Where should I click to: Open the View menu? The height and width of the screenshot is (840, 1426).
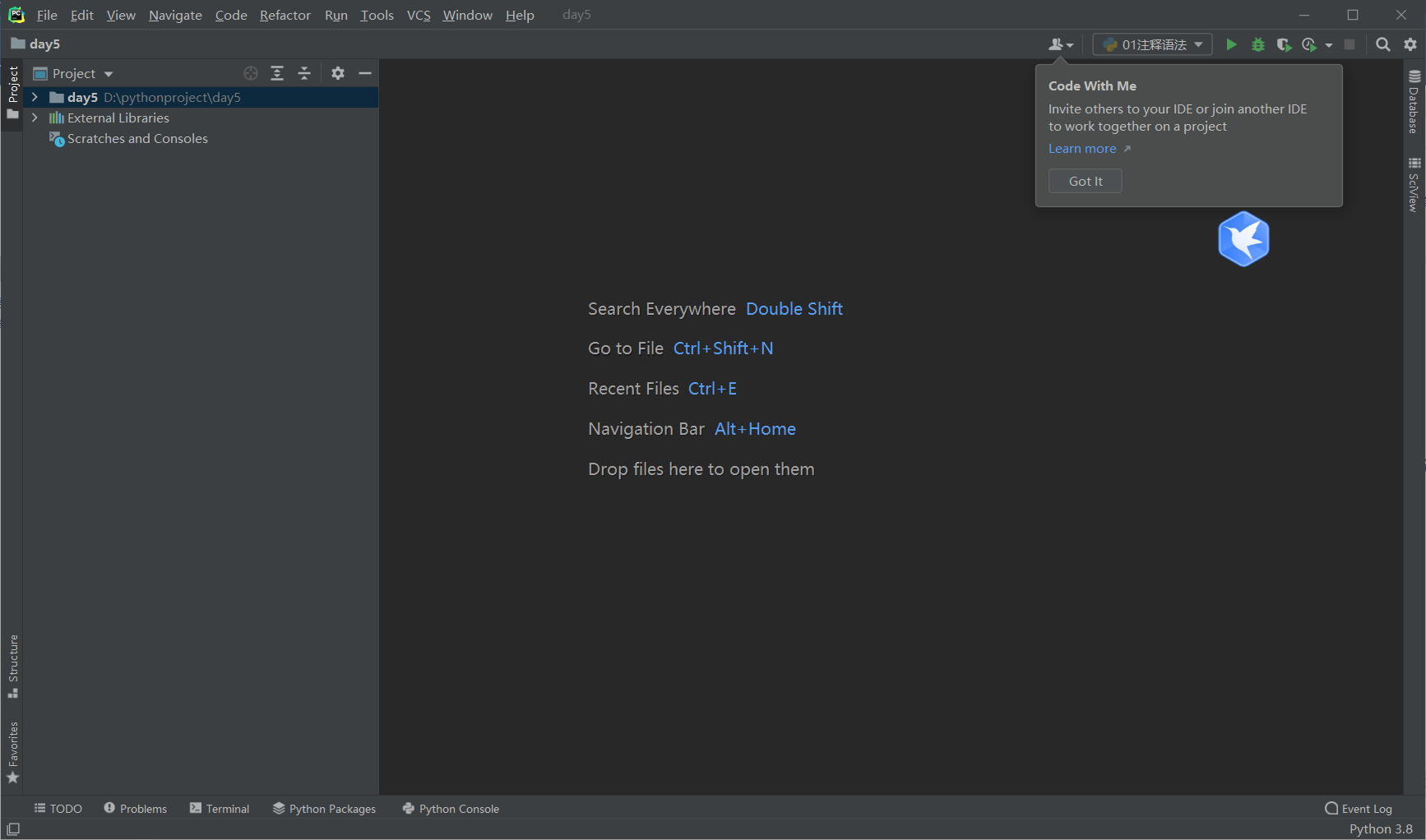pyautogui.click(x=121, y=15)
